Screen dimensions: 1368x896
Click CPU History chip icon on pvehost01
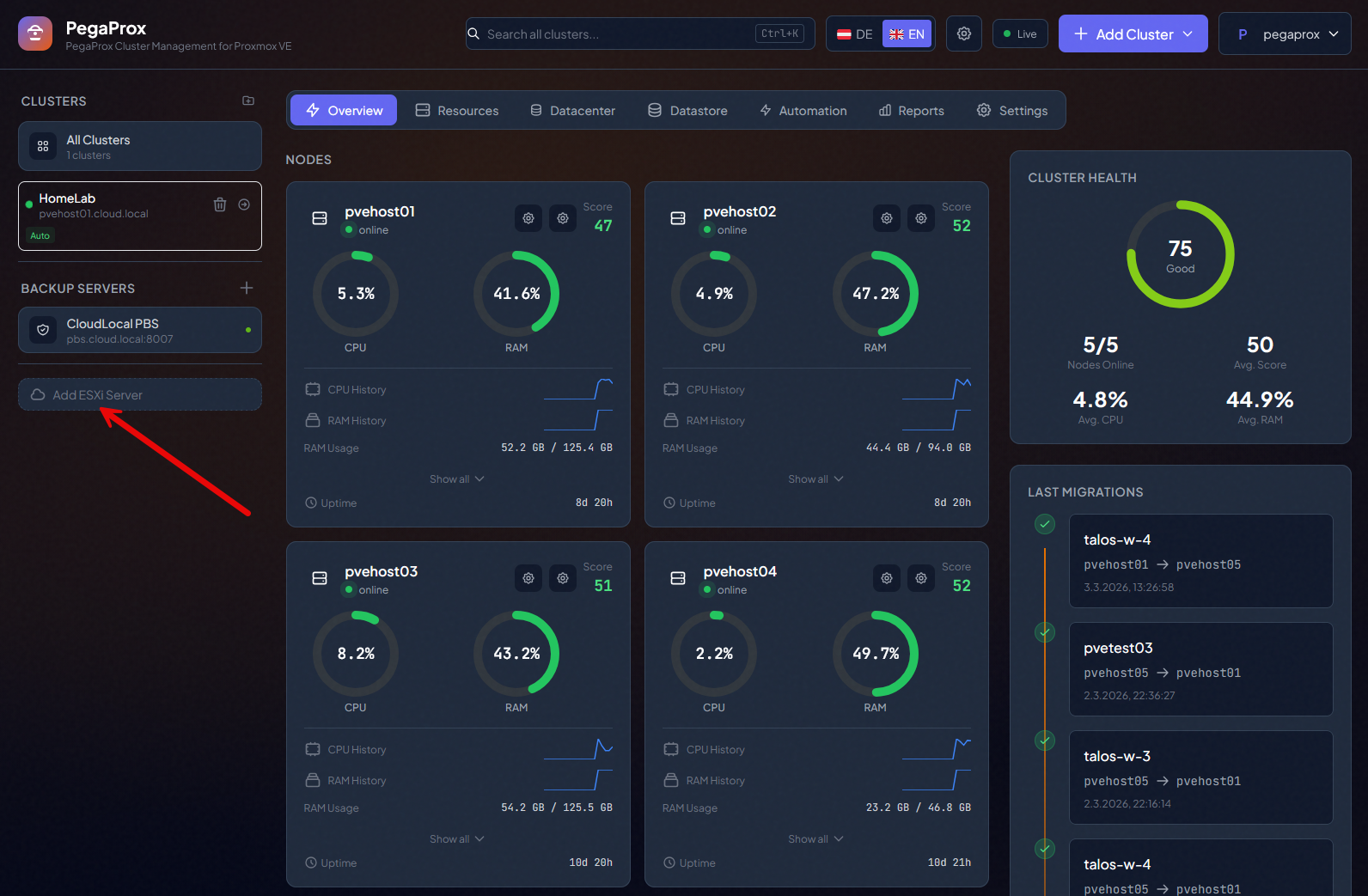(x=313, y=389)
